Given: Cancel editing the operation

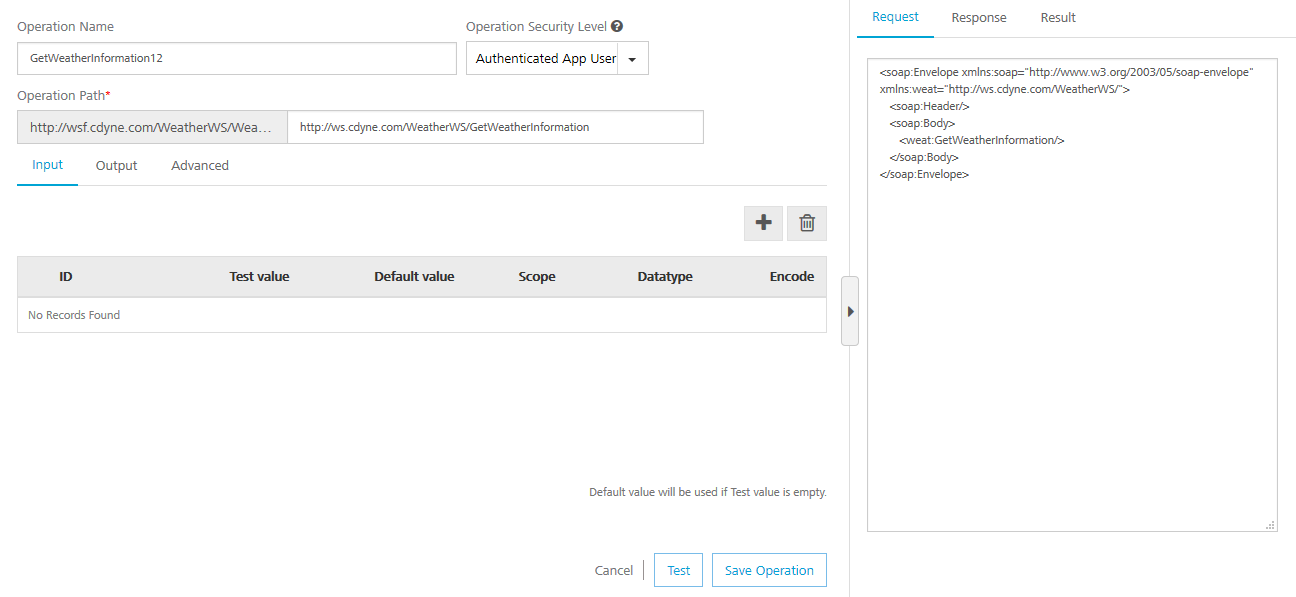Looking at the screenshot, I should 614,570.
